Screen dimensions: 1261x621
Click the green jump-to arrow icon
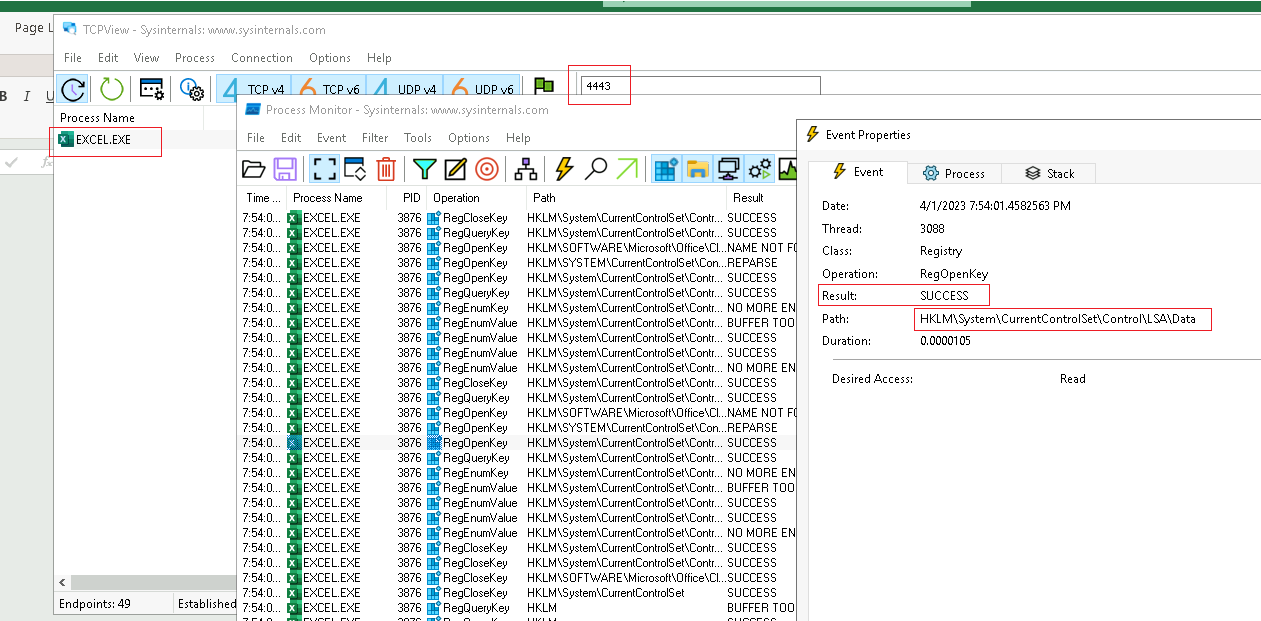point(627,169)
